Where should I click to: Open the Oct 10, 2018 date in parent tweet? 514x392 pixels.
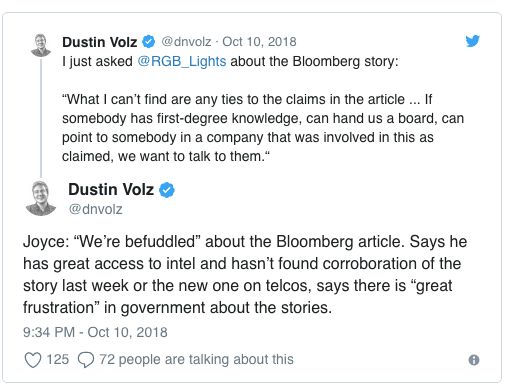tap(259, 42)
